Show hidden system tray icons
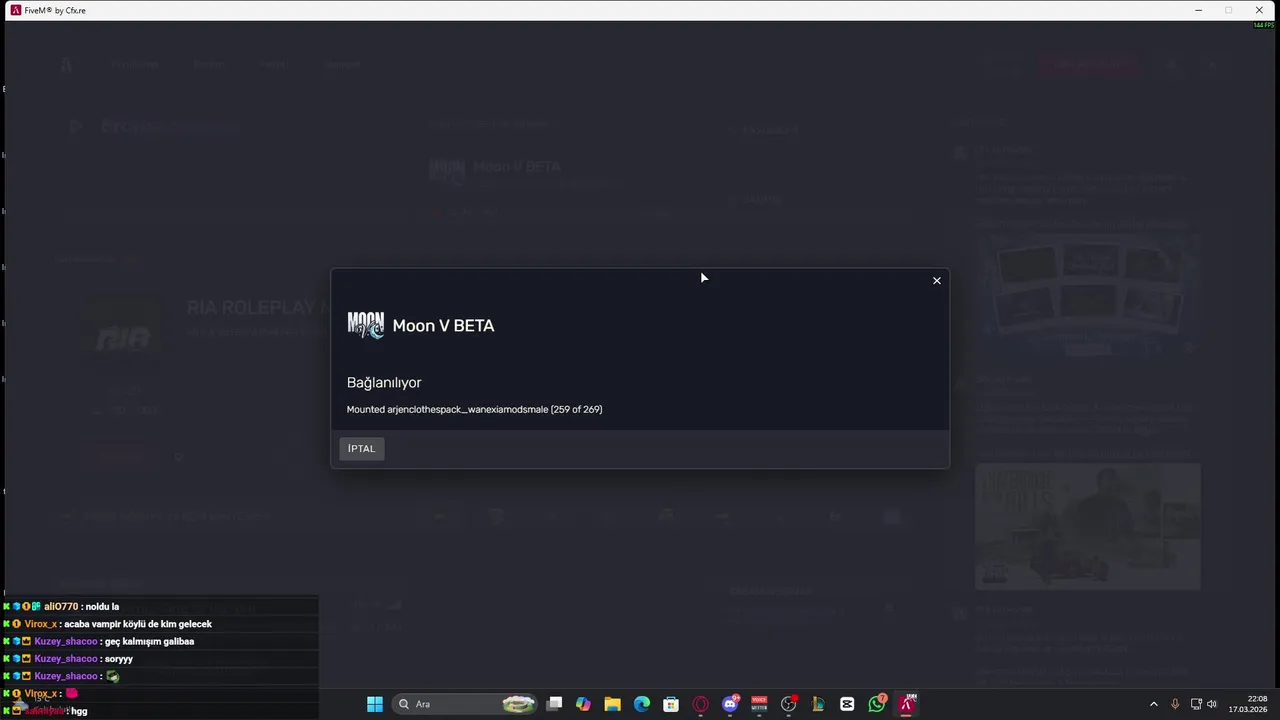 (x=1154, y=704)
